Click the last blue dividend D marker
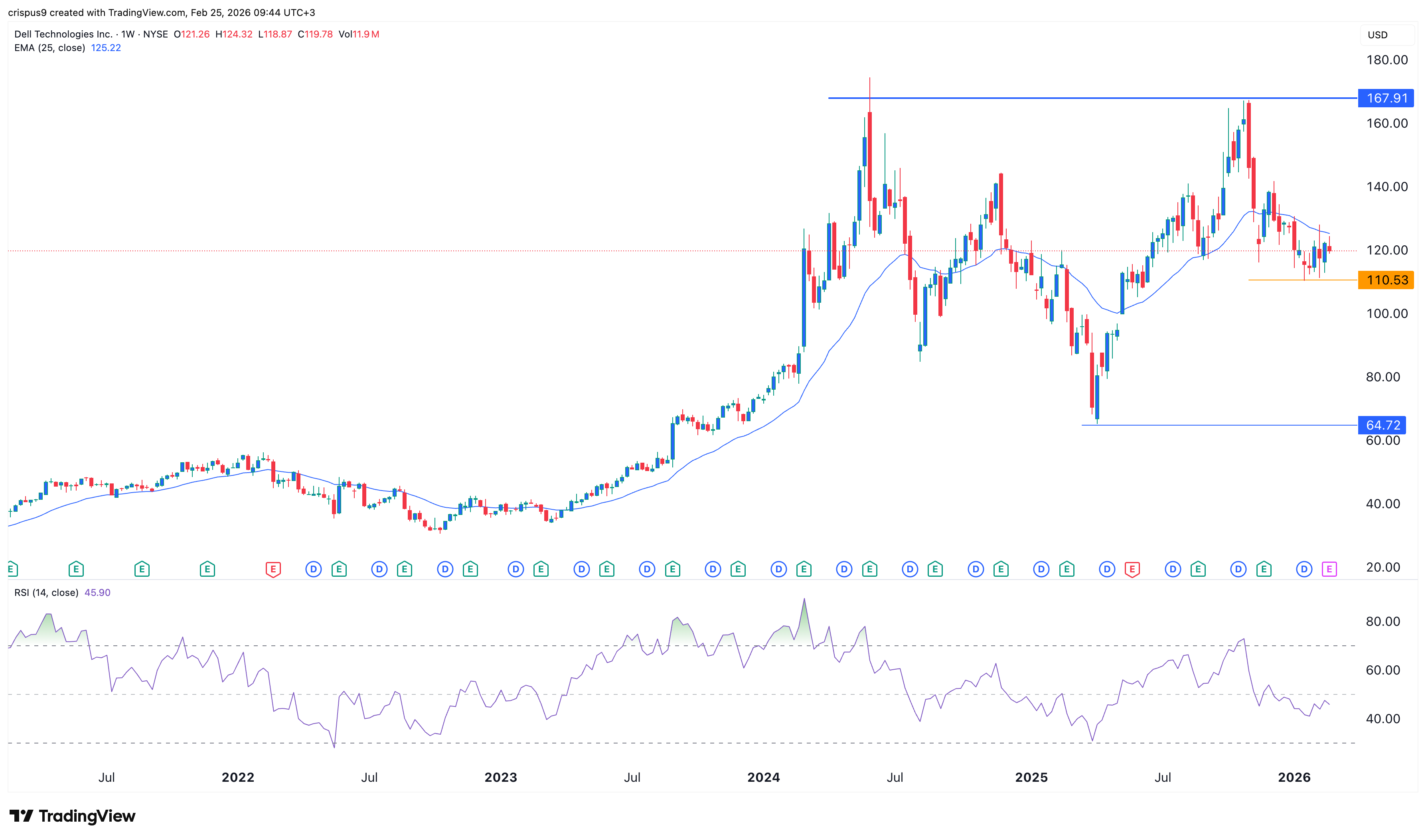This screenshot has height=840, width=1426. click(1304, 569)
